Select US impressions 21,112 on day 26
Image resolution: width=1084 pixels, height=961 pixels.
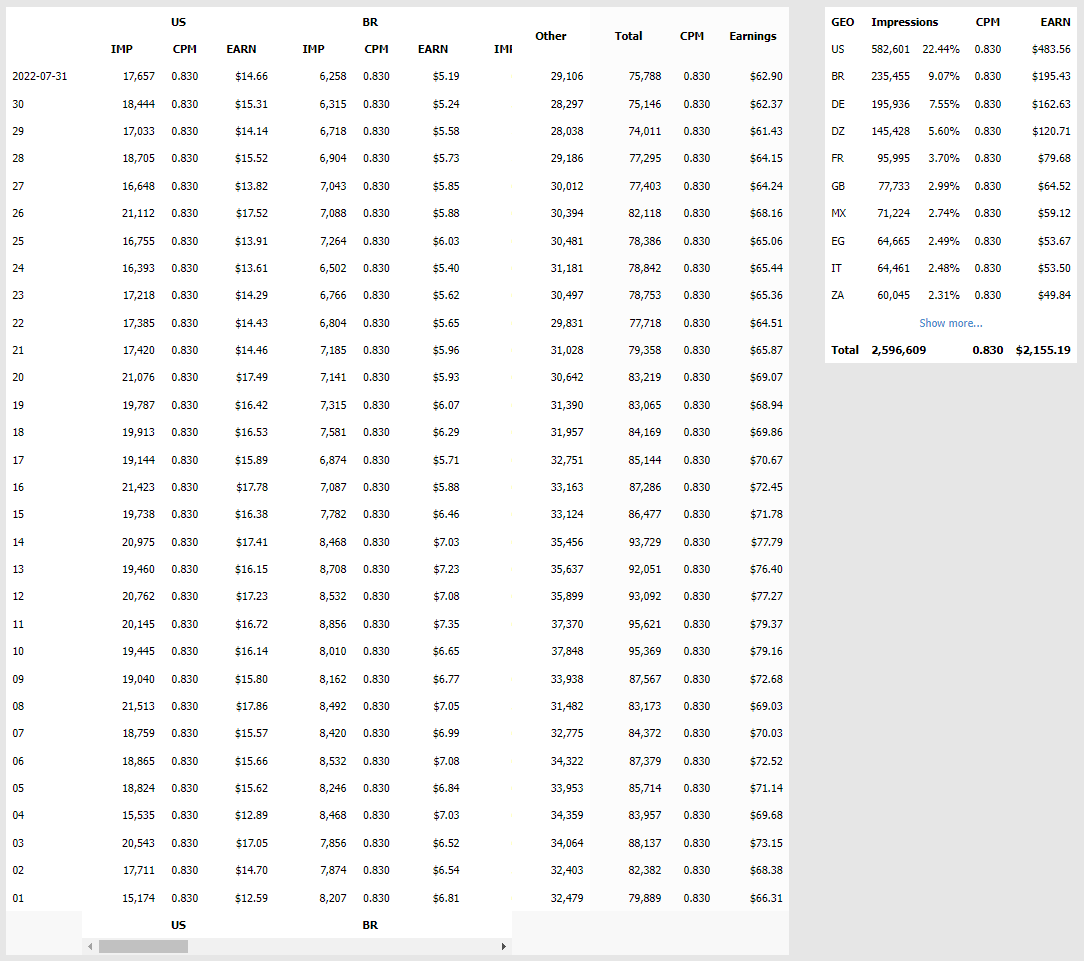pos(138,213)
